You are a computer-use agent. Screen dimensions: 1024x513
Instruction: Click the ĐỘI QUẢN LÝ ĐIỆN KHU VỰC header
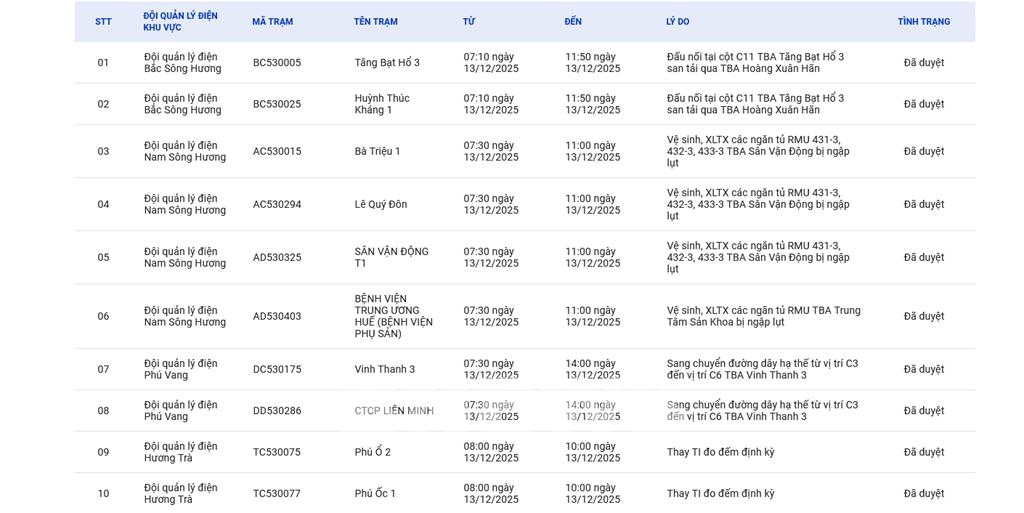coord(180,22)
